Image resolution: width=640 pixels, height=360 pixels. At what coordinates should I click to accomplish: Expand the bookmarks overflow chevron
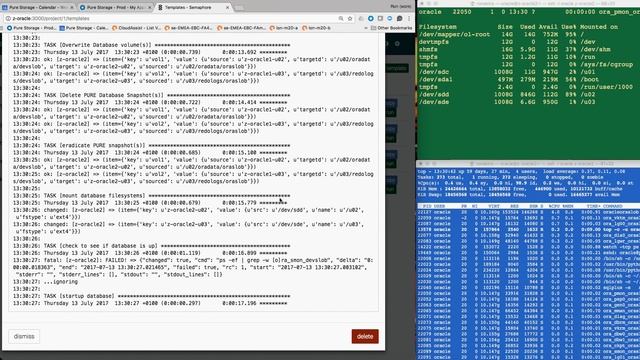[x=366, y=28]
